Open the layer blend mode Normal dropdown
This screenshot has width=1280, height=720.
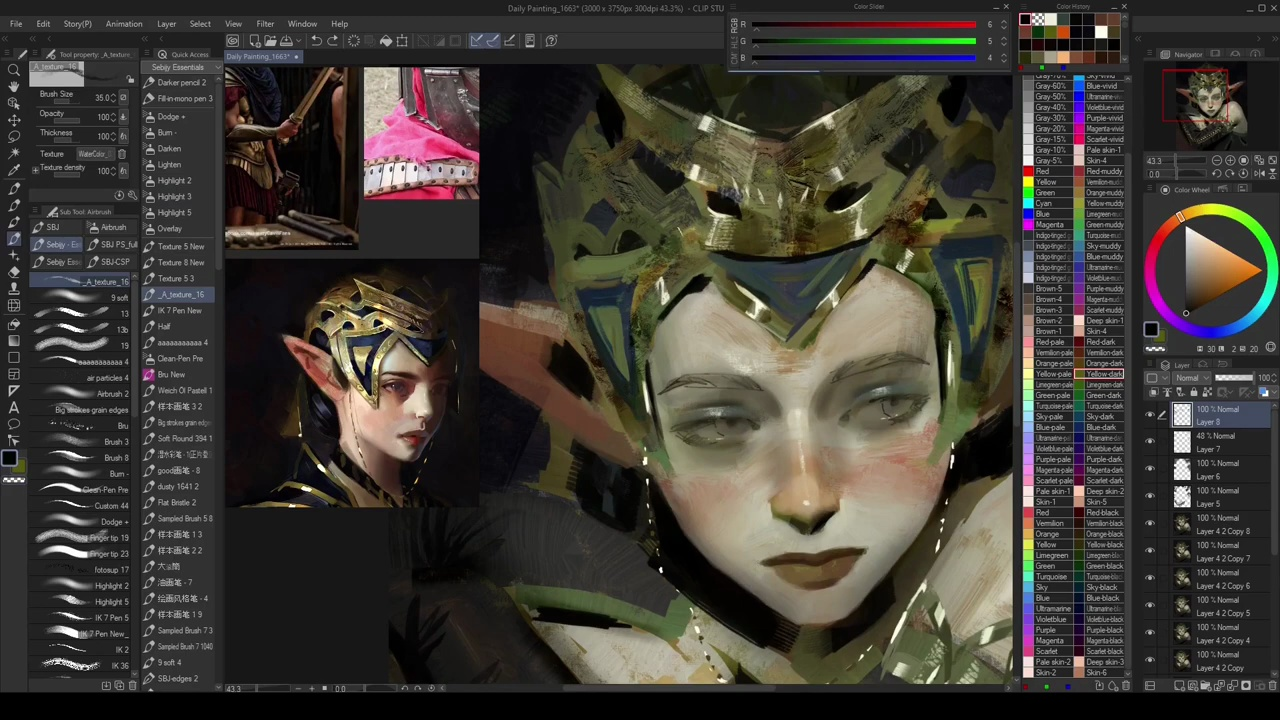1191,378
